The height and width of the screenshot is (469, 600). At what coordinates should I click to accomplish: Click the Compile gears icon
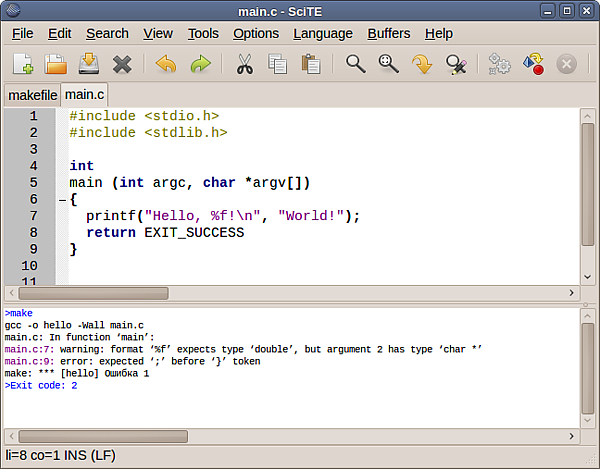tap(499, 65)
